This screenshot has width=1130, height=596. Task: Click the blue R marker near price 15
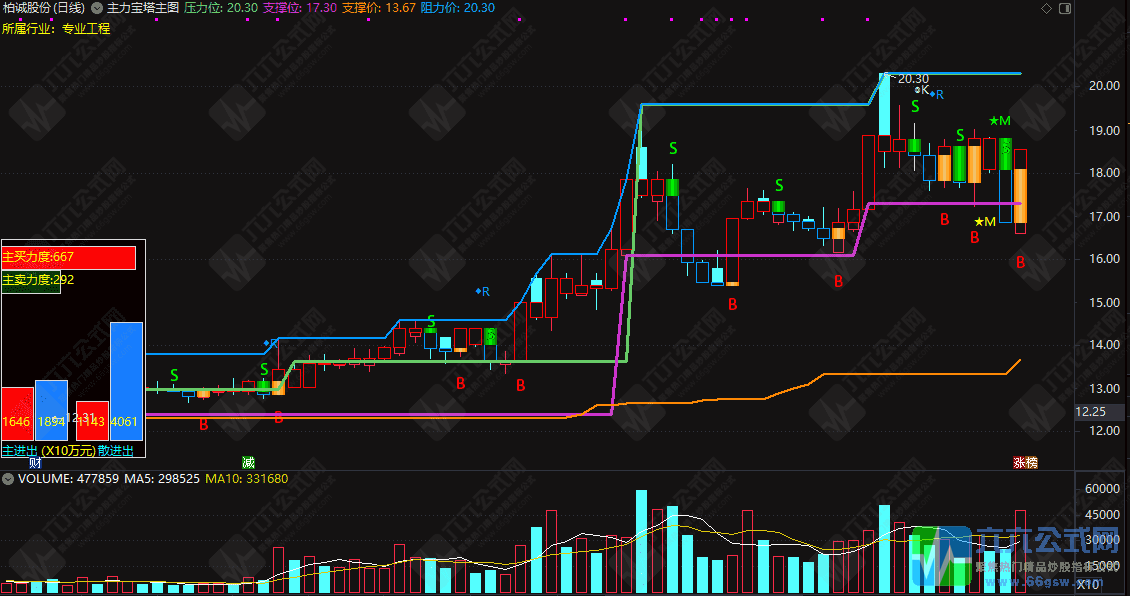[x=482, y=292]
